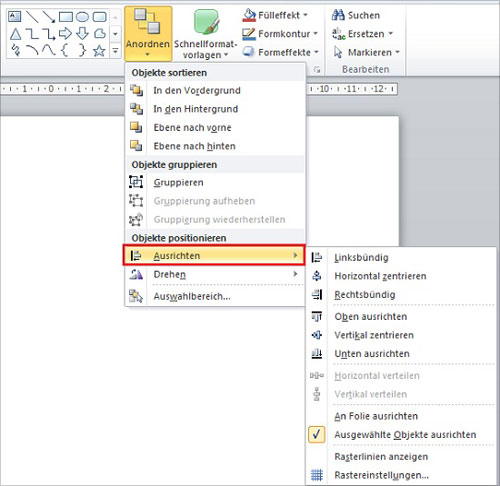Open the Formkontur dropdown

[x=280, y=34]
